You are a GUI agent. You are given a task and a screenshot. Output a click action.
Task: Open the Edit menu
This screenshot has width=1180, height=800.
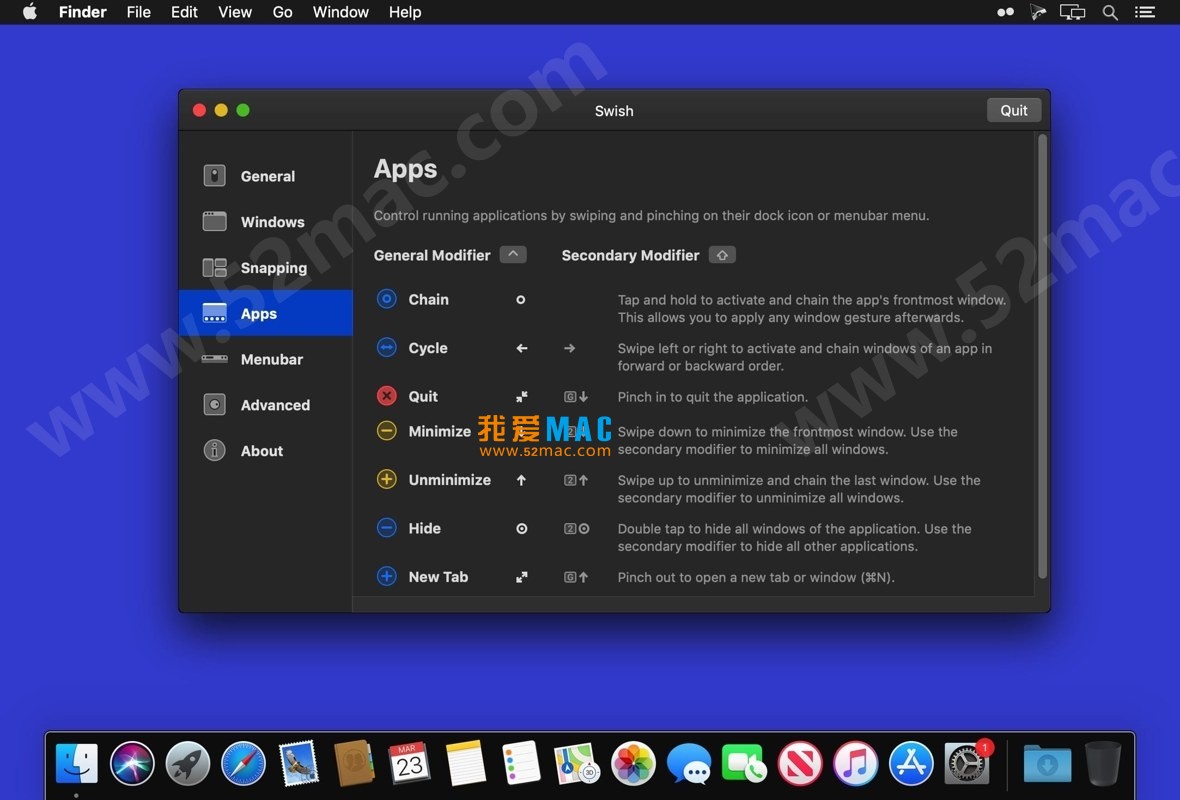(x=184, y=12)
